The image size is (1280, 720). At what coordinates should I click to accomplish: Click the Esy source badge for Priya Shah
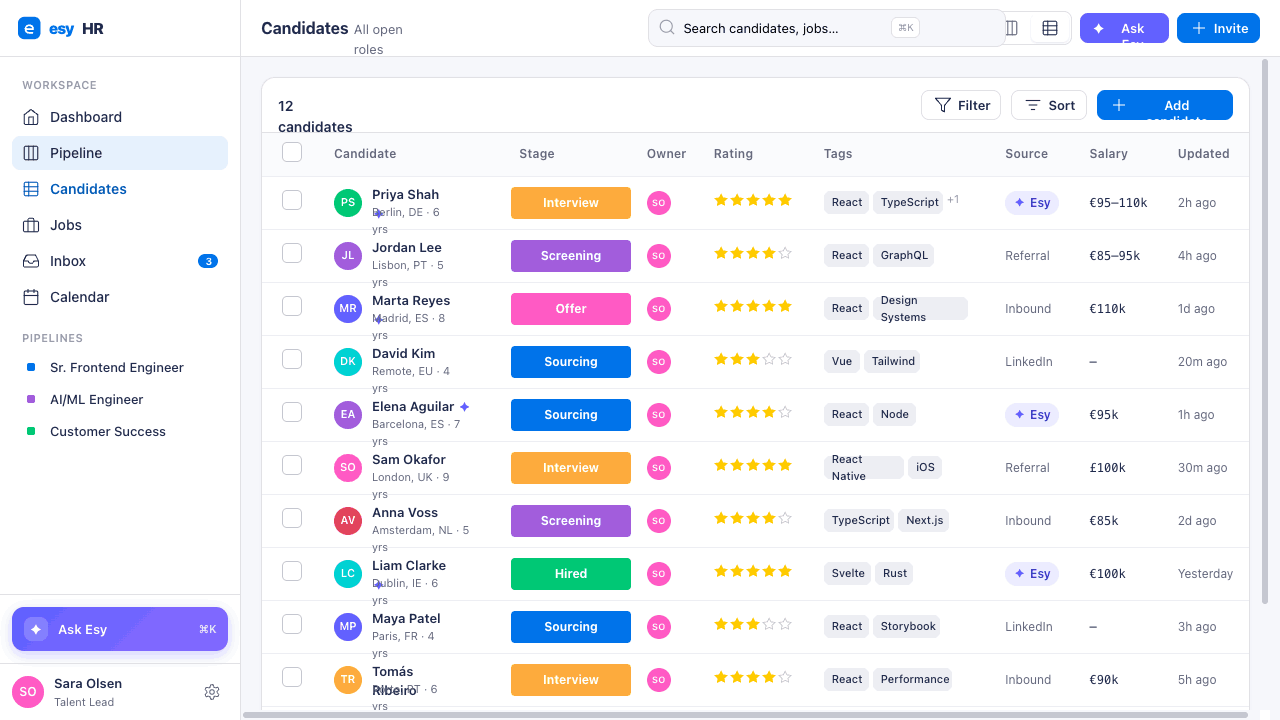[1032, 203]
